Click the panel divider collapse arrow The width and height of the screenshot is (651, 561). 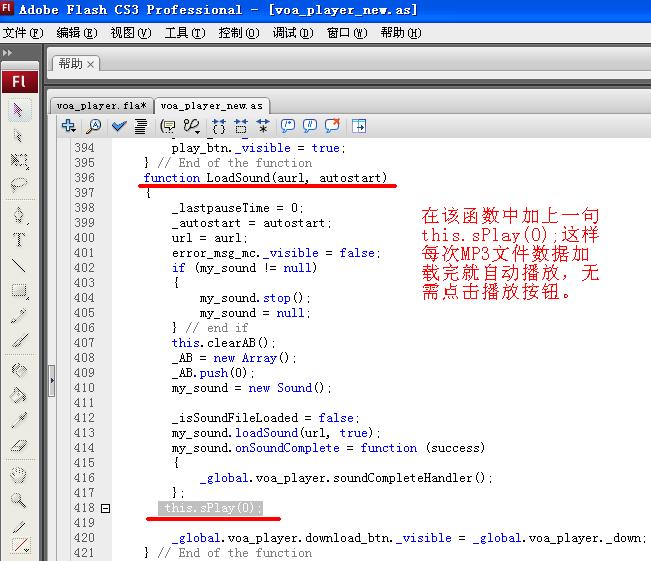pyautogui.click(x=51, y=380)
